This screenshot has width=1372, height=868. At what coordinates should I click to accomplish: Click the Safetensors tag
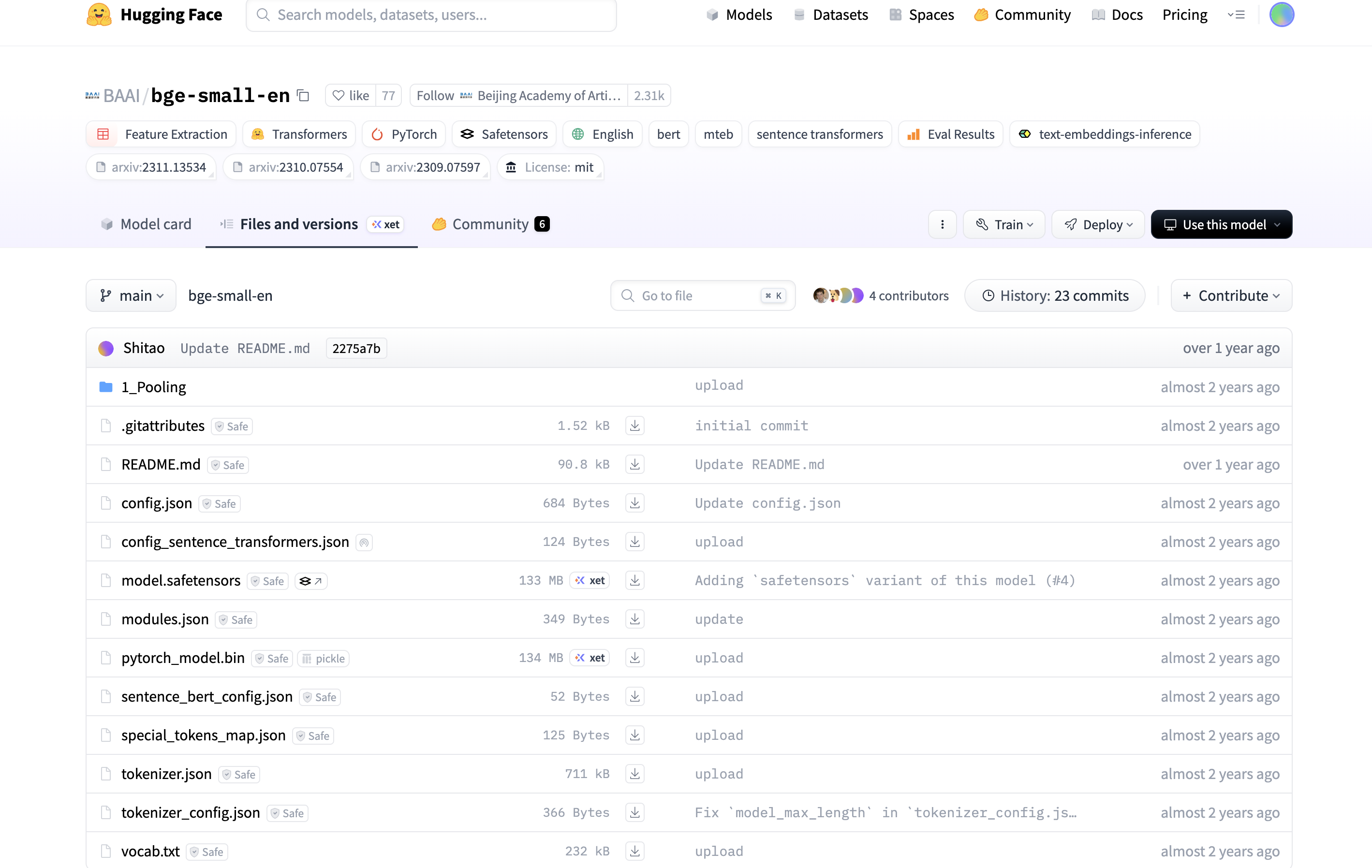tap(504, 134)
